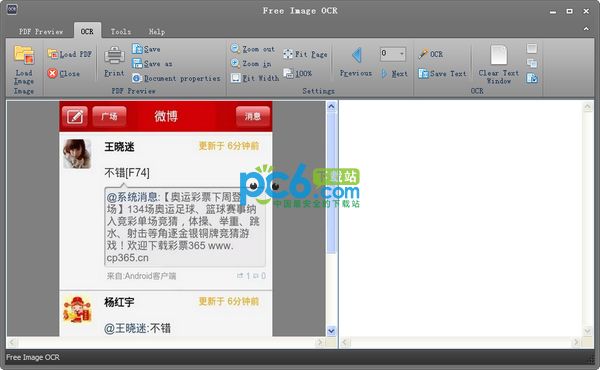Choose Save as option
The image size is (600, 370).
point(152,64)
